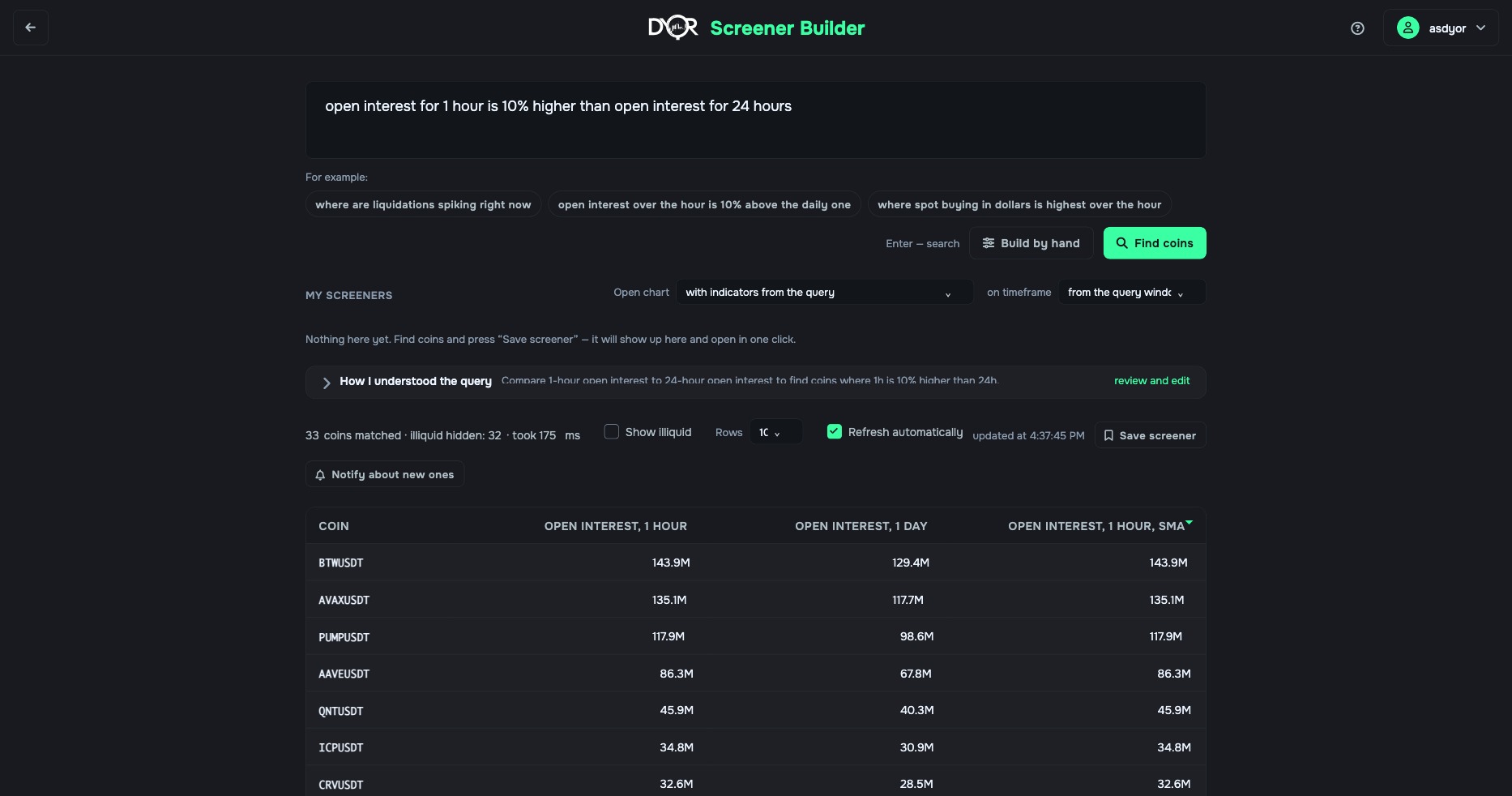The image size is (1512, 796).
Task: Select example 'where are liquidations spiking right now'
Action: (x=423, y=205)
